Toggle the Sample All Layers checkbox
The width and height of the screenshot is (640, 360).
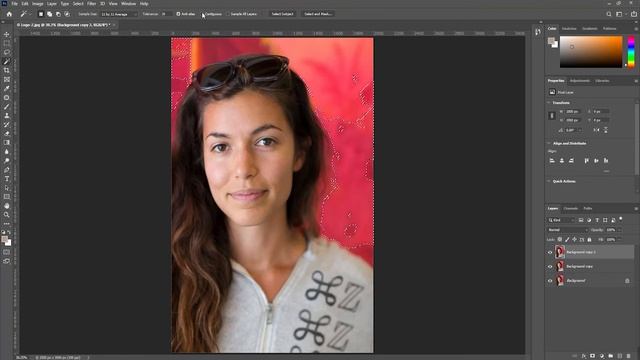pyautogui.click(x=228, y=14)
